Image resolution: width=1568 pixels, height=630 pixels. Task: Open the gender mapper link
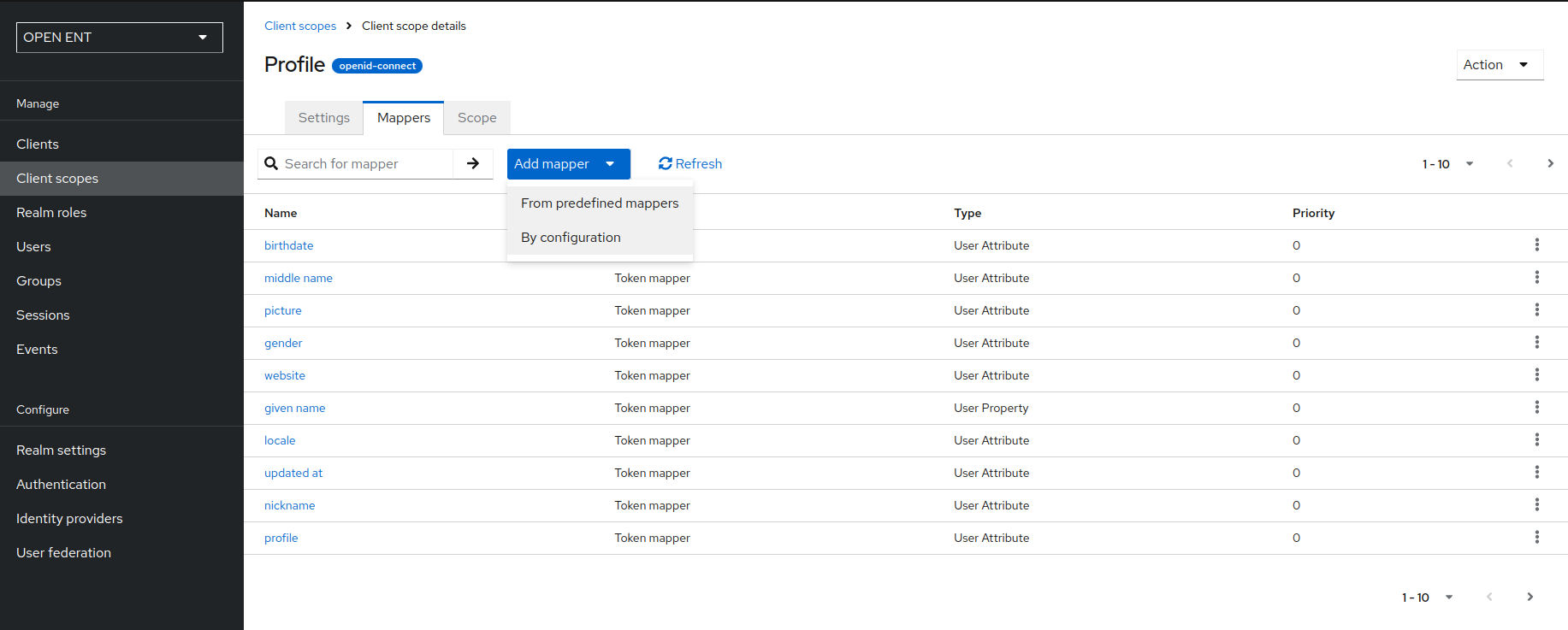[x=283, y=343]
